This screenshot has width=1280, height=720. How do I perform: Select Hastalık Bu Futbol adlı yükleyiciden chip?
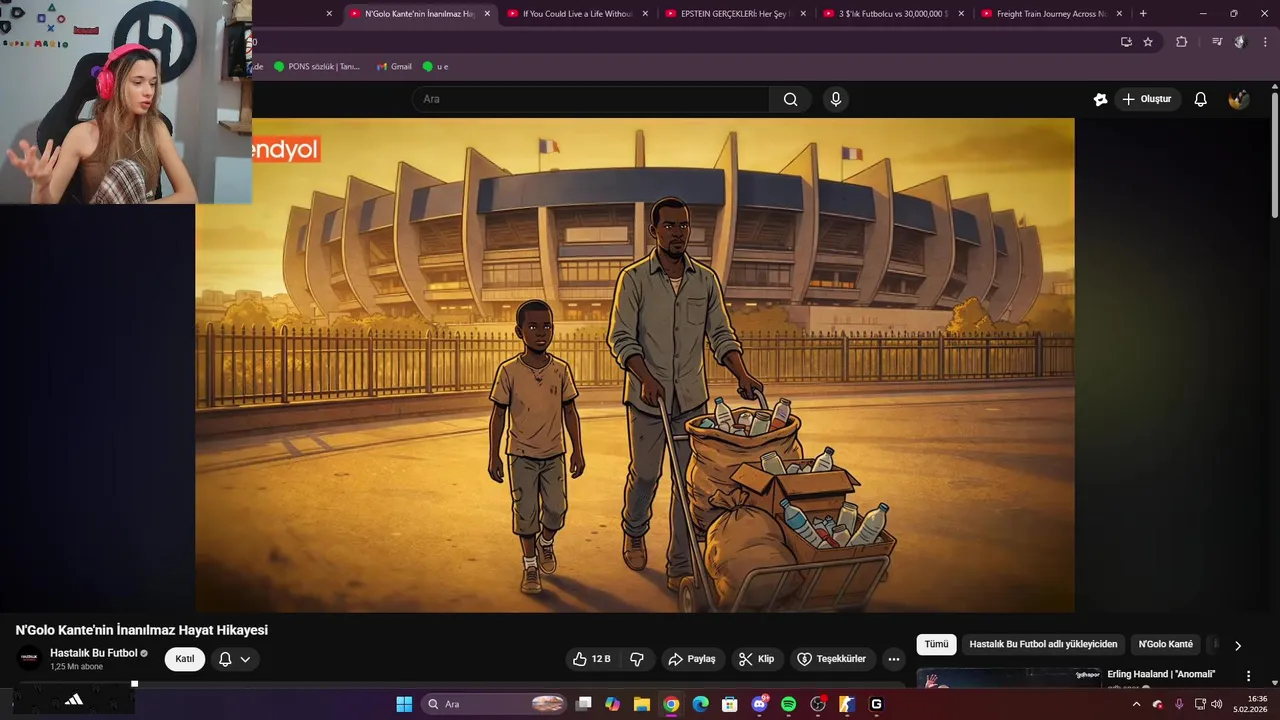tap(1043, 645)
